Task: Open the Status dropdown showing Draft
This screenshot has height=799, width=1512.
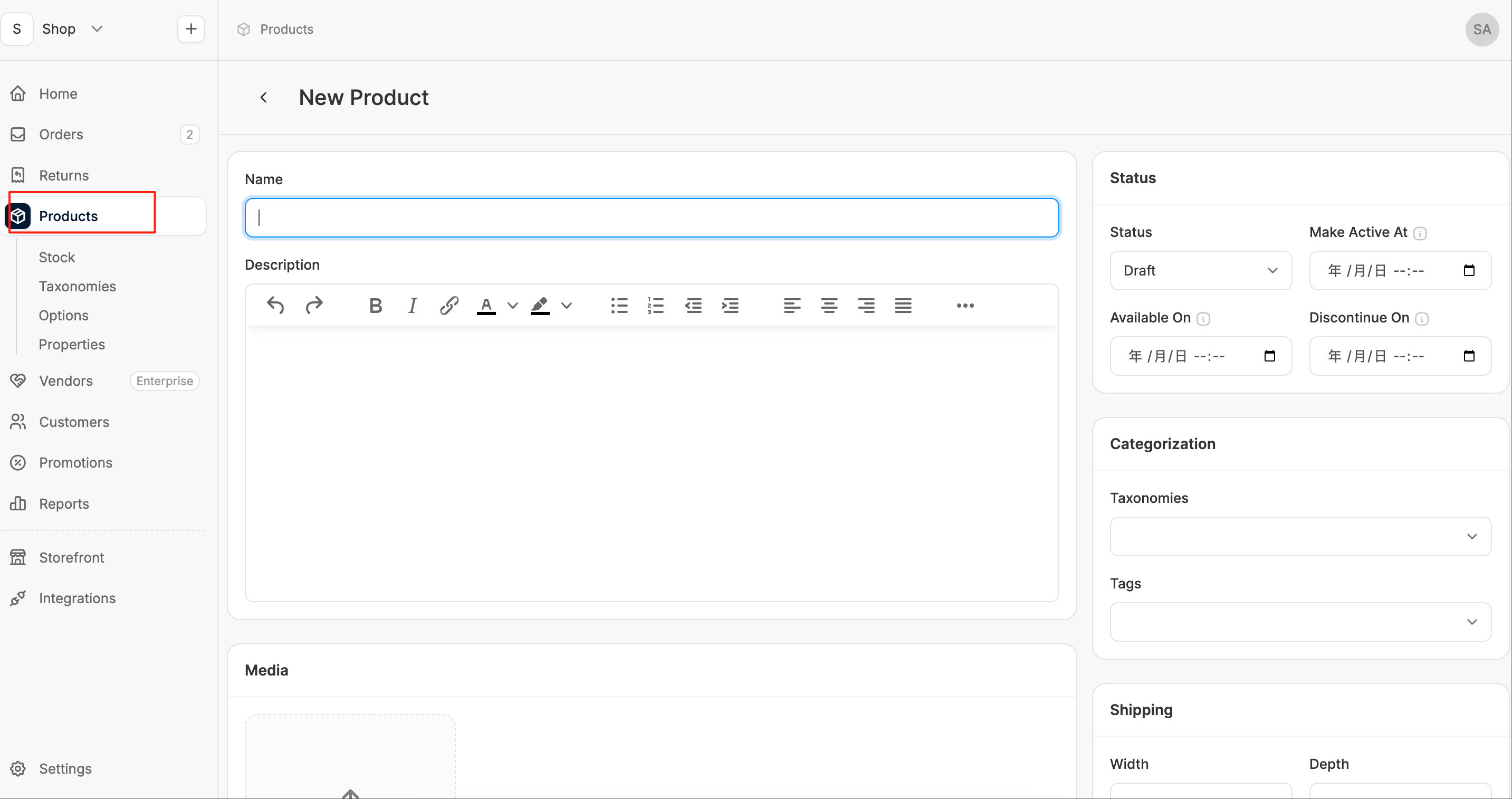Action: click(x=1200, y=271)
